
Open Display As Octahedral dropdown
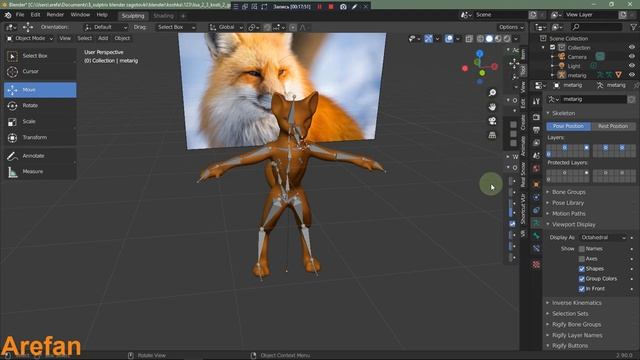603,238
